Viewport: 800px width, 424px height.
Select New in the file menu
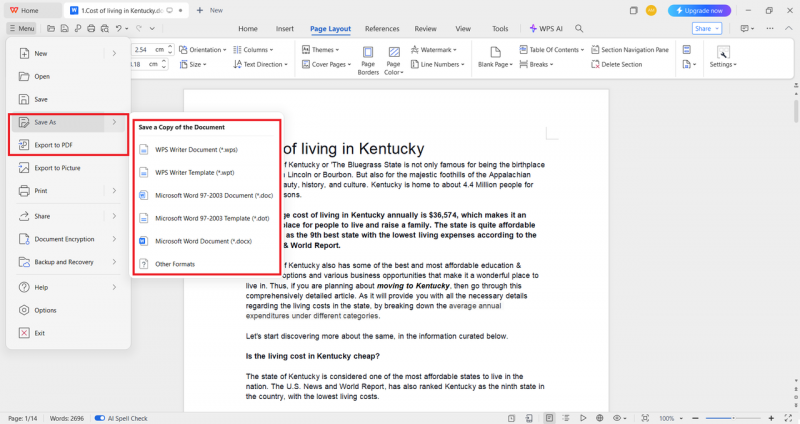coord(66,53)
